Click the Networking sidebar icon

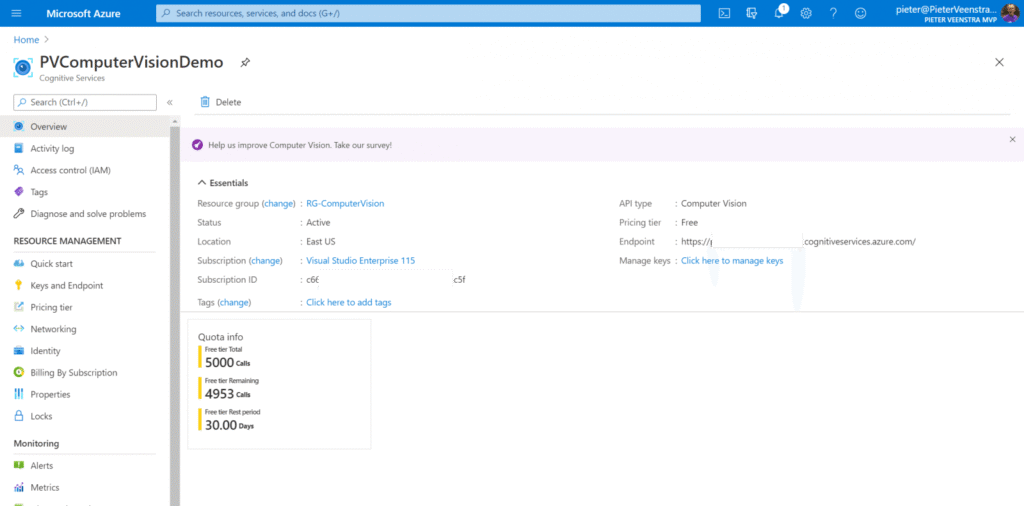[19, 329]
